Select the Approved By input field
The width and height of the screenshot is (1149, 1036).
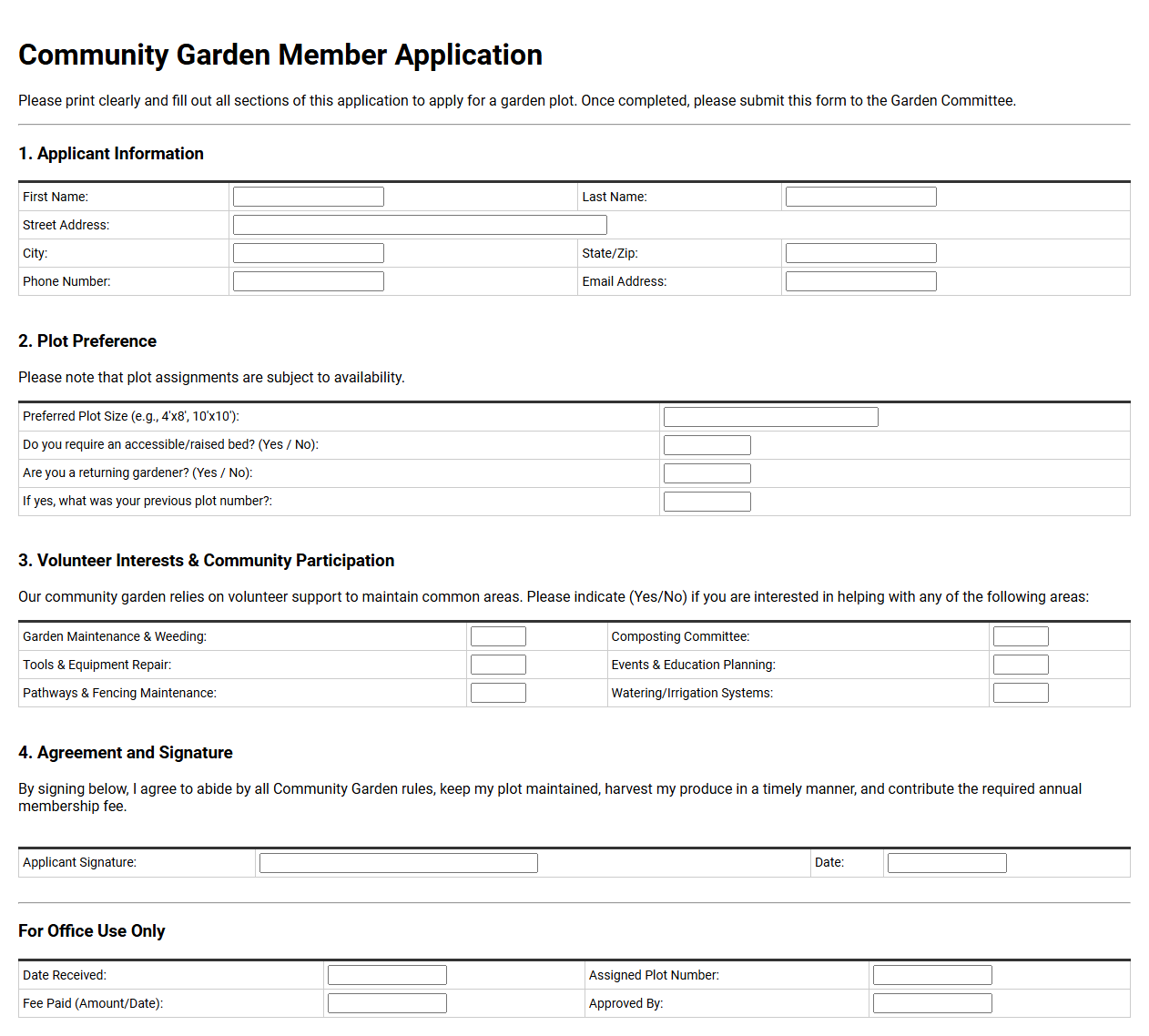click(932, 1003)
